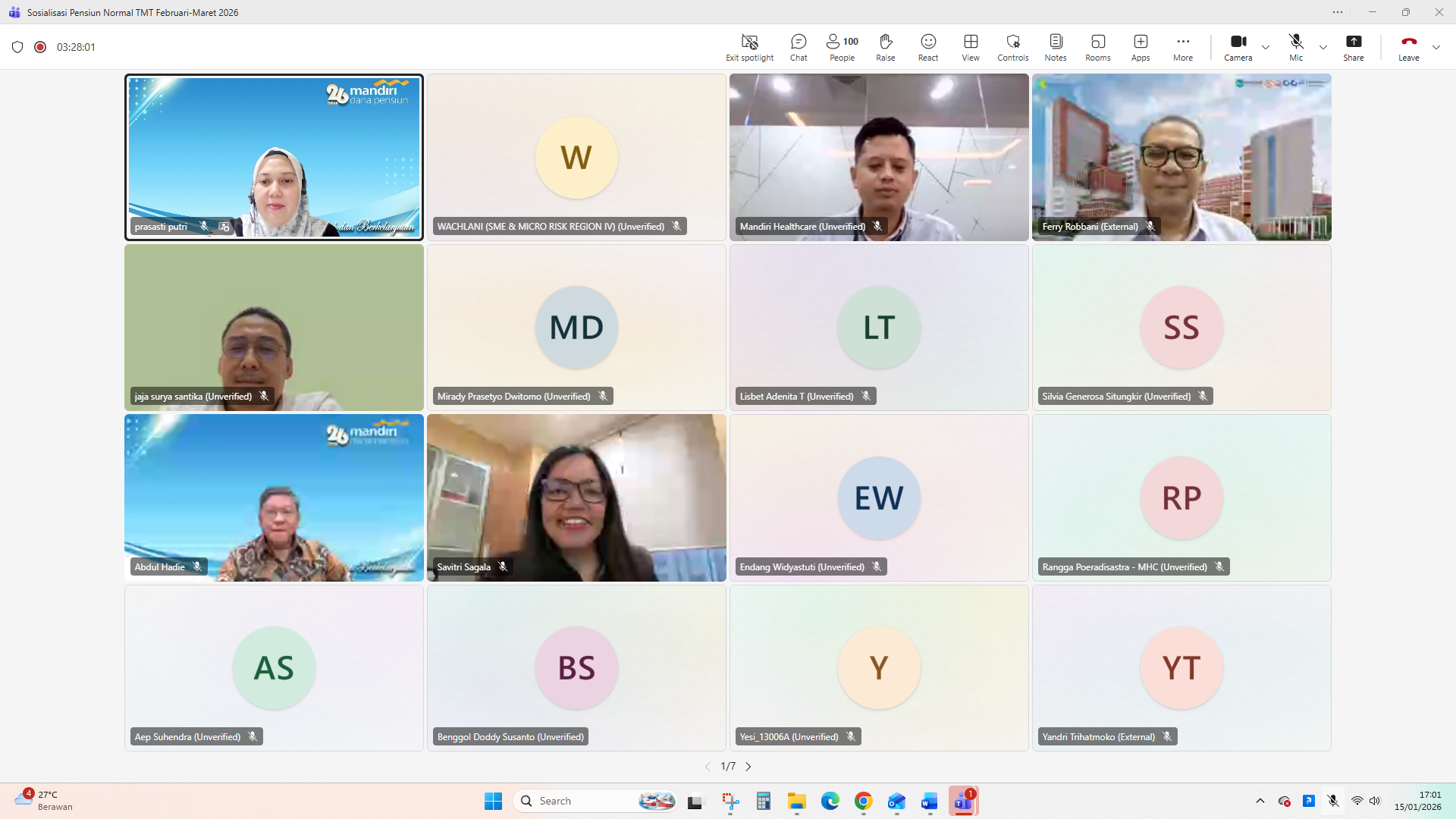This screenshot has width=1456, height=819.
Task: Click the muted mic icon in system tray
Action: tap(1333, 801)
